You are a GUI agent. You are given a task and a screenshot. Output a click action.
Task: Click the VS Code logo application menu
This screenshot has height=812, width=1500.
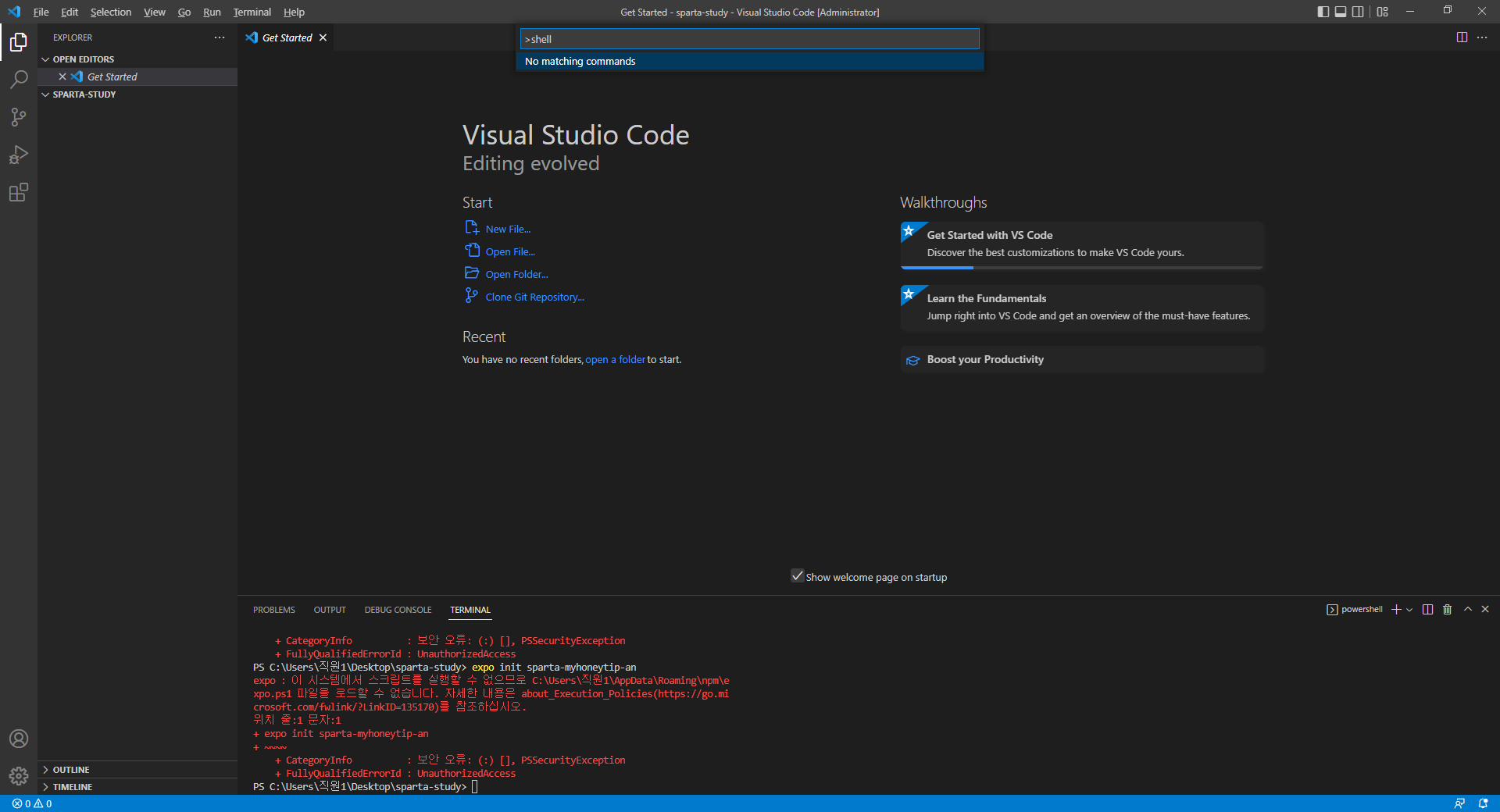pyautogui.click(x=14, y=12)
